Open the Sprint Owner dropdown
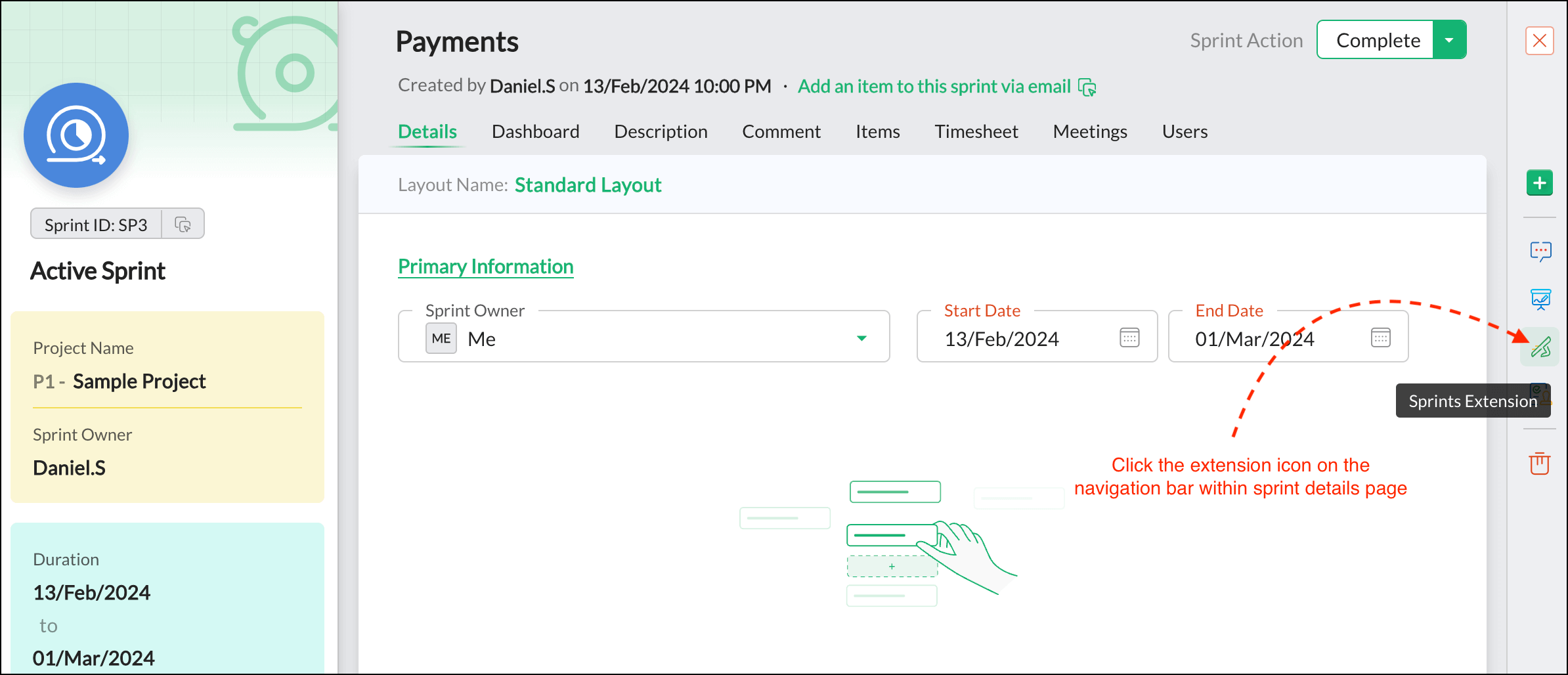The image size is (1568, 675). pos(644,336)
